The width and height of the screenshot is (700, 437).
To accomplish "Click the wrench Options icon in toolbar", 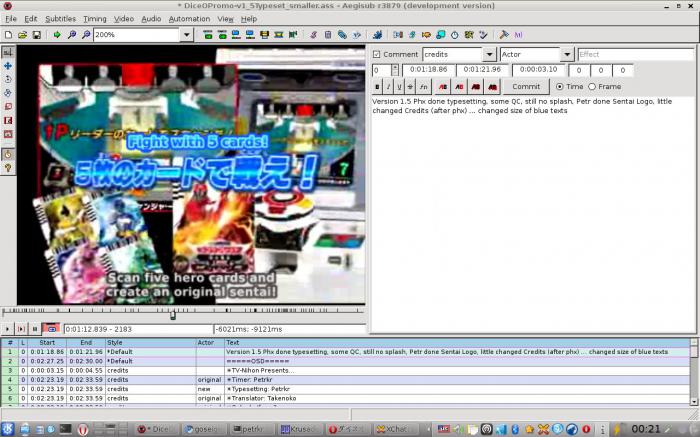I will [x=504, y=34].
